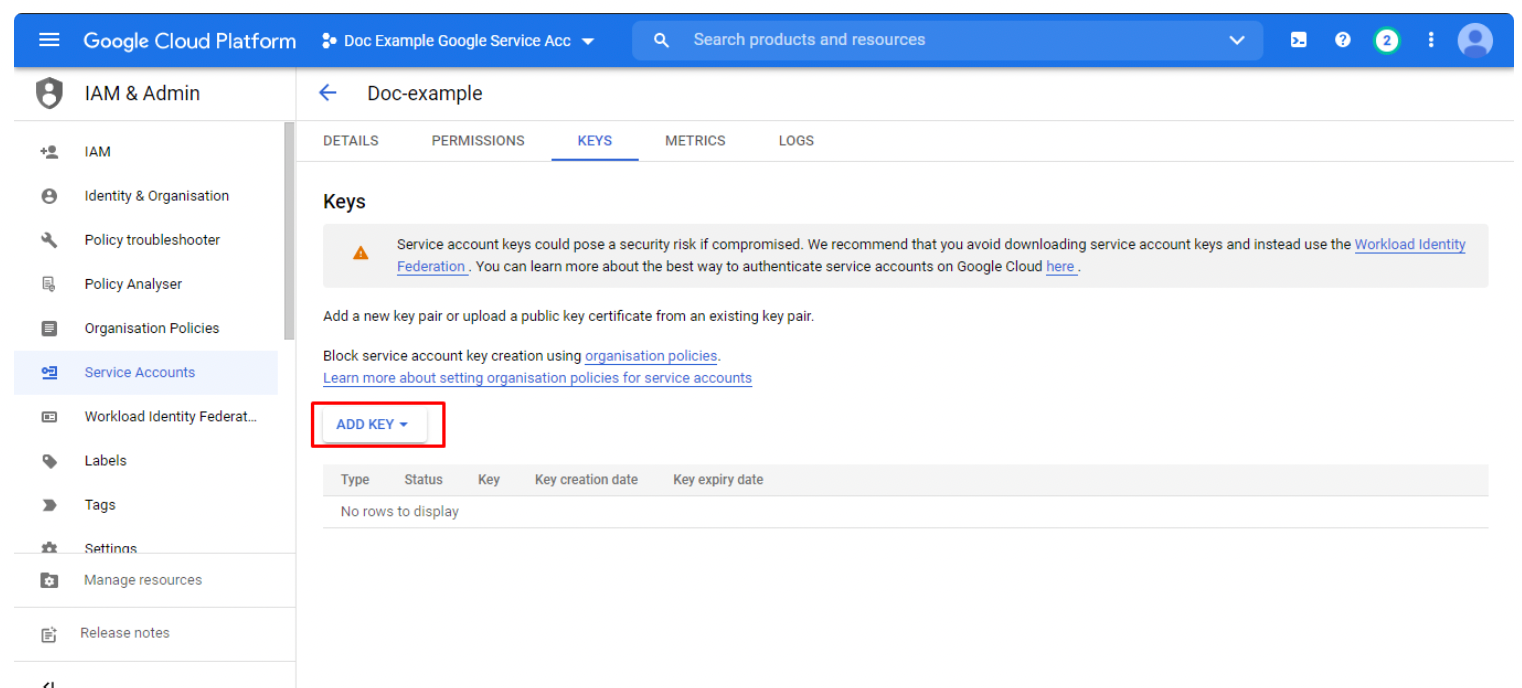Image resolution: width=1522 pixels, height=688 pixels.
Task: Click the Manage resources folder icon
Action: click(x=49, y=580)
